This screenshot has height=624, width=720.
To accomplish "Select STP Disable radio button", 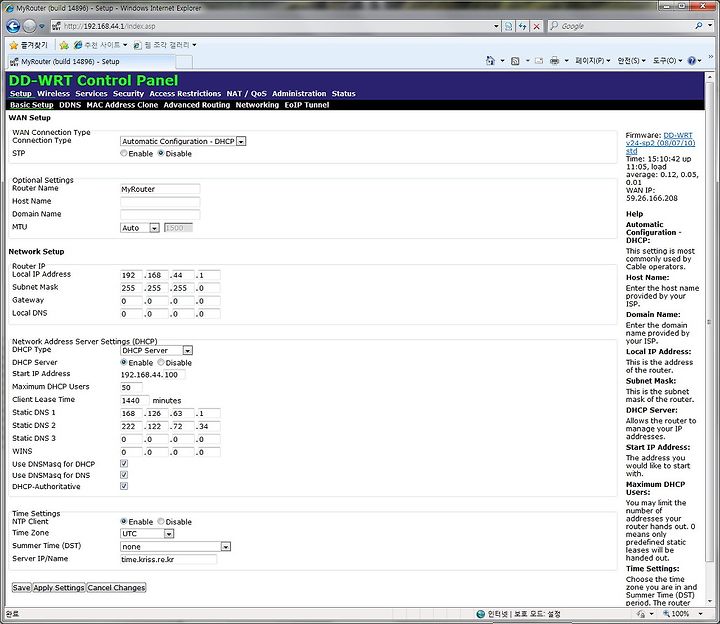I will tap(161, 153).
